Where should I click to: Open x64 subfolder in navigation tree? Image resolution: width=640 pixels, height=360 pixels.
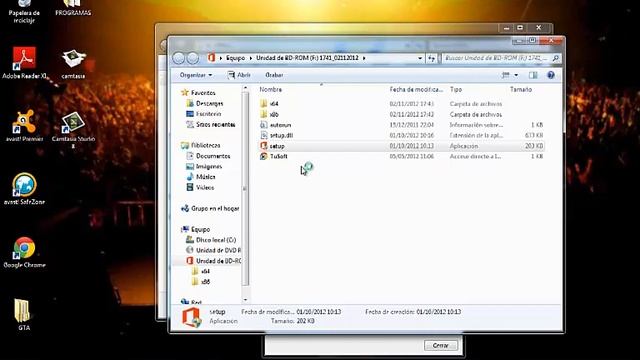(x=201, y=271)
